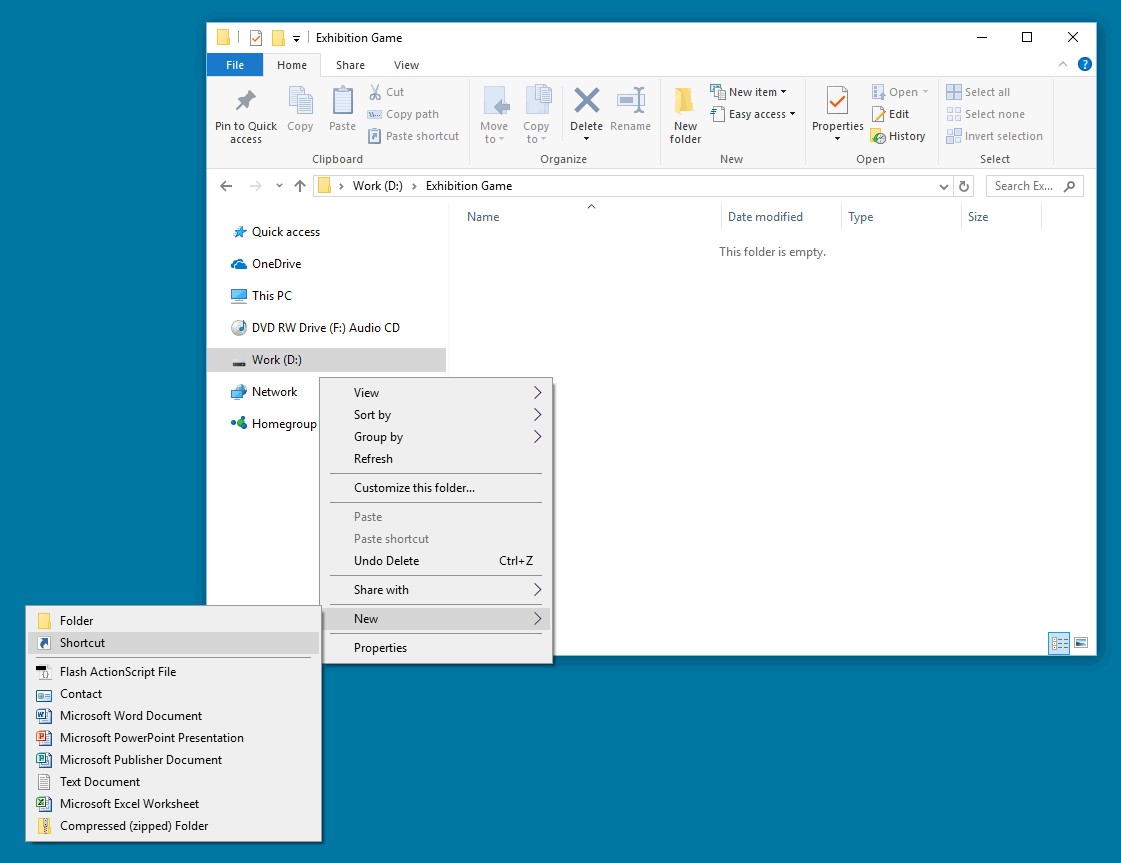Click the Select none icon

(954, 114)
